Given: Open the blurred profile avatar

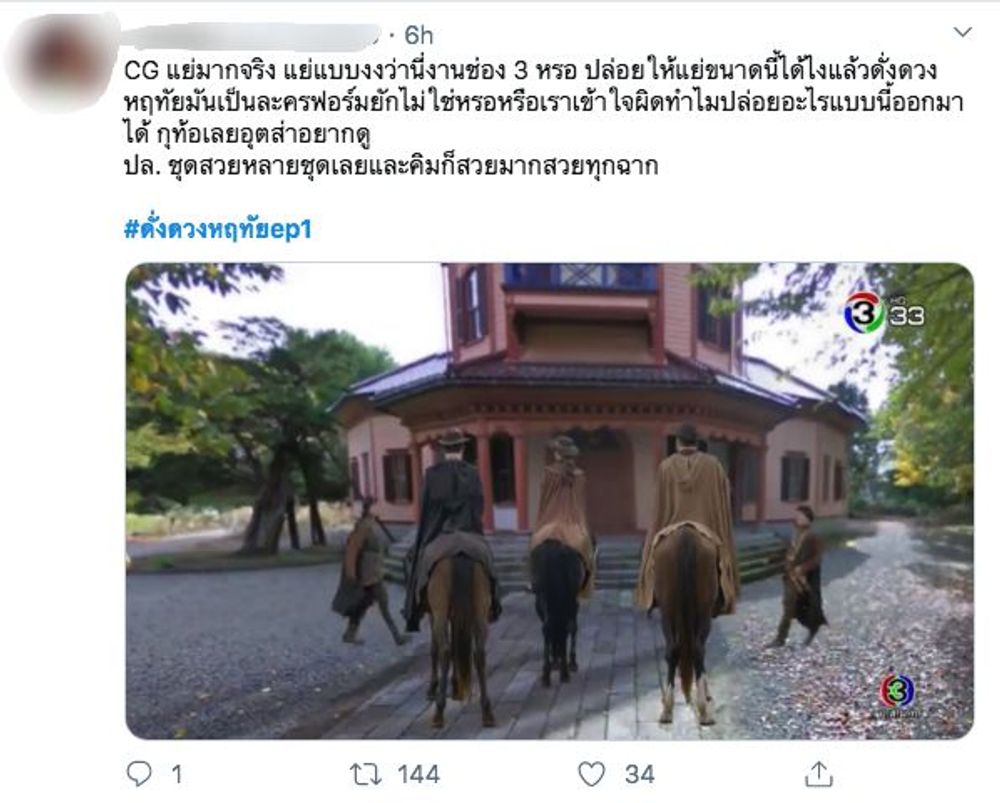Looking at the screenshot, I should (x=62, y=64).
